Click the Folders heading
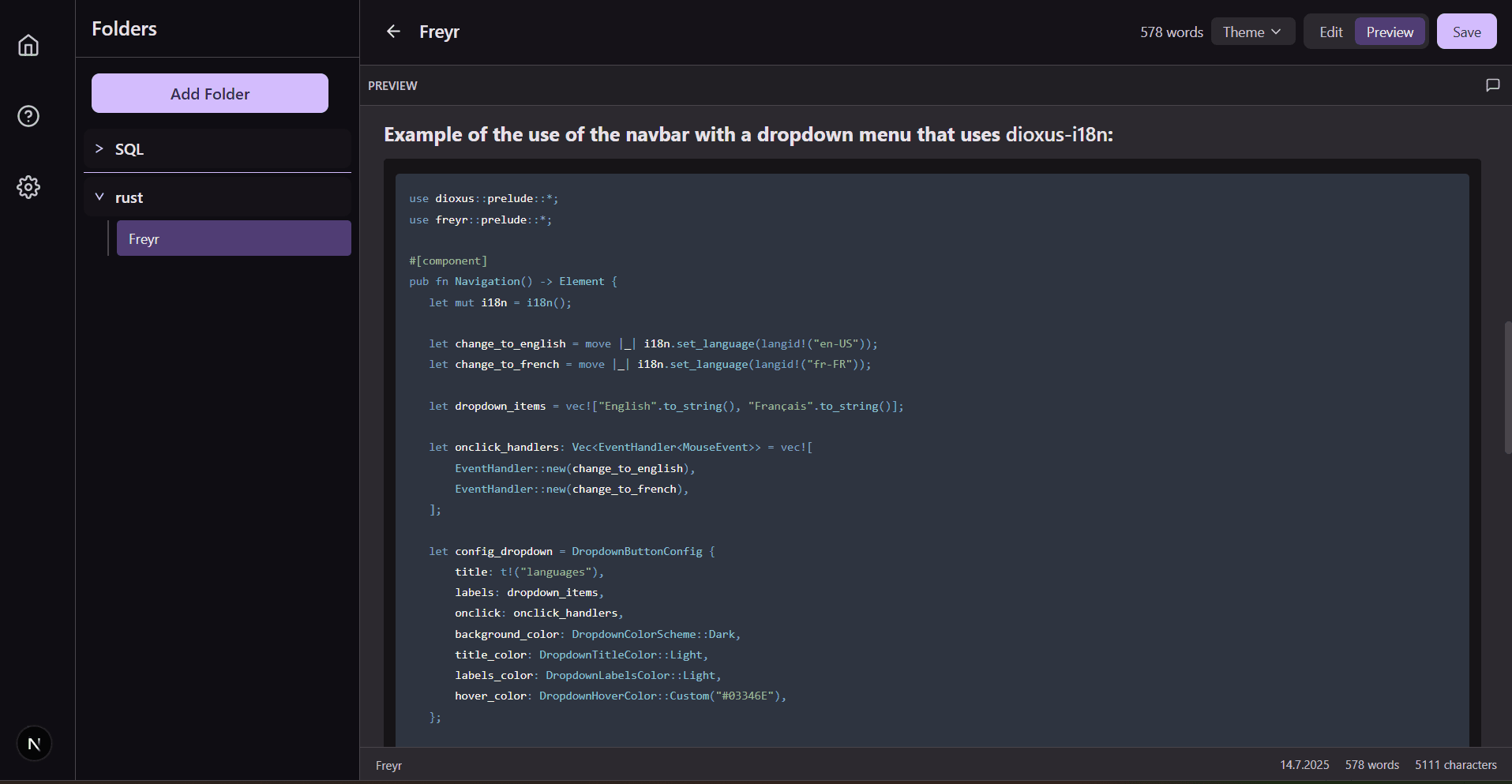The width and height of the screenshot is (1512, 784). point(124,28)
